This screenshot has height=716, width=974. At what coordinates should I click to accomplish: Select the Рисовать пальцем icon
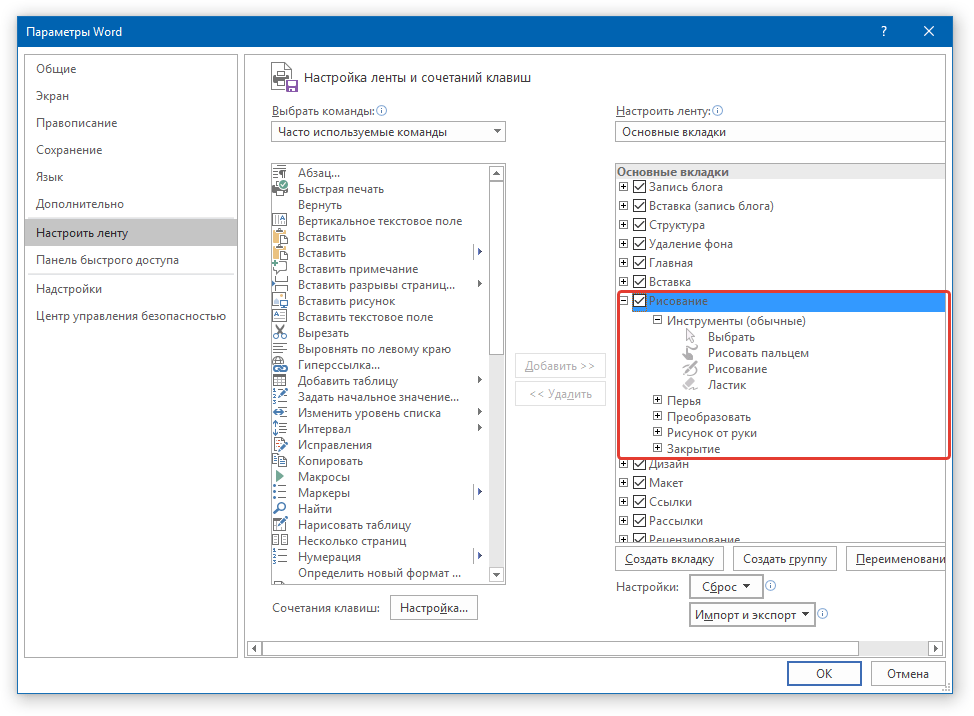point(689,353)
